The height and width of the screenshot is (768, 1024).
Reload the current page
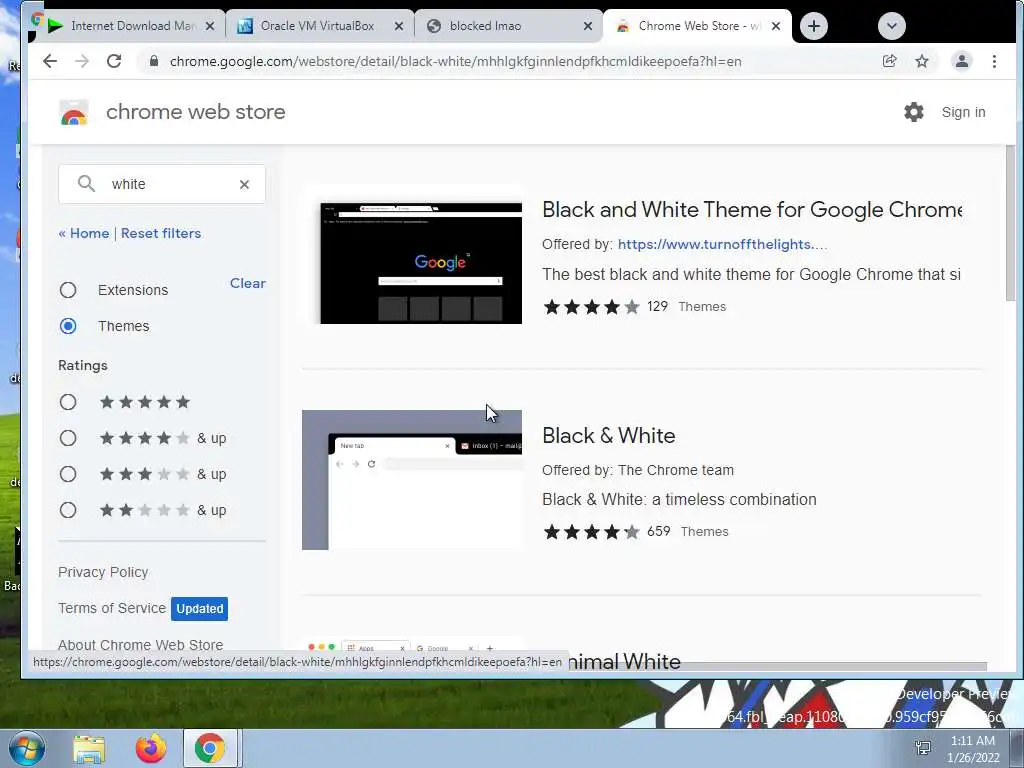click(x=114, y=61)
